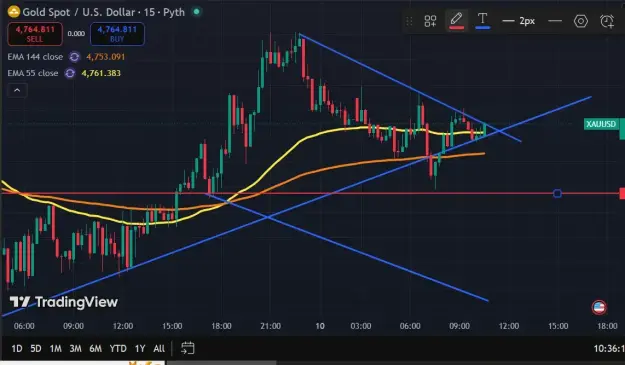Select the 1D time range

pos(17,349)
